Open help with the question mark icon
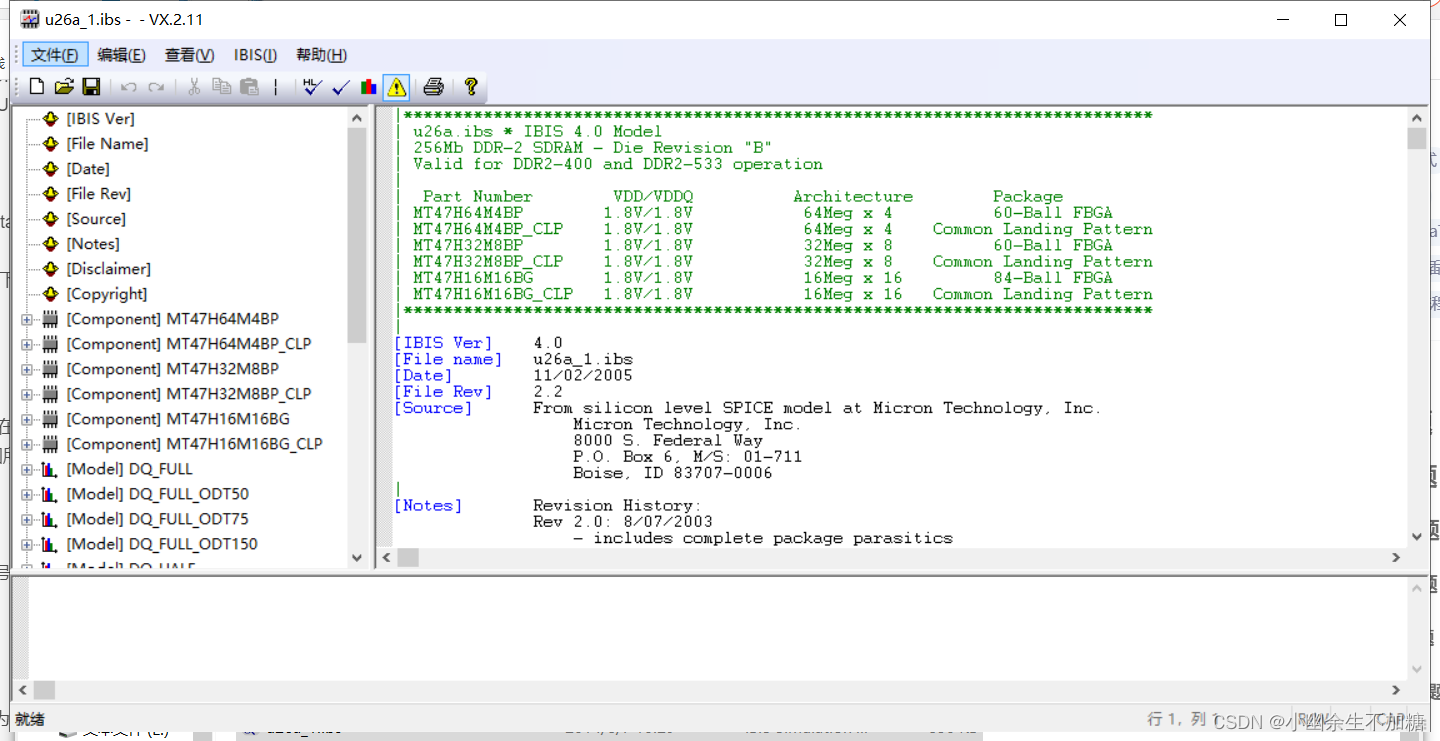 click(x=470, y=87)
